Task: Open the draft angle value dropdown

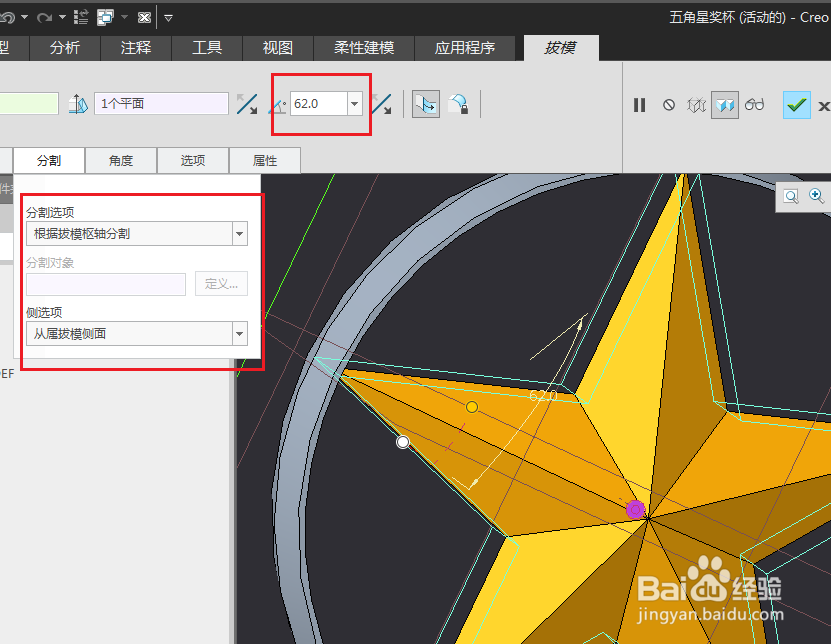Action: coord(355,104)
